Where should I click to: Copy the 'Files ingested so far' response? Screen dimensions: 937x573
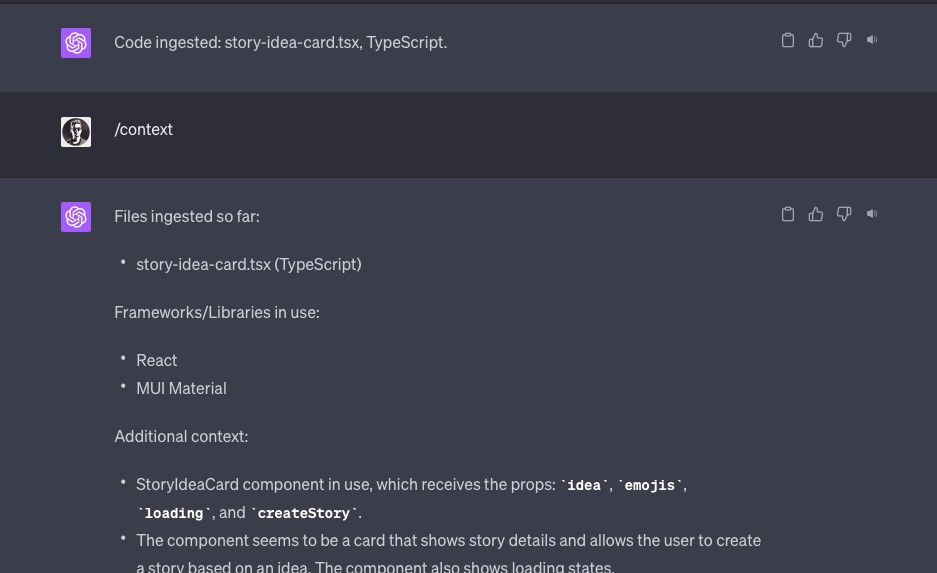coord(788,214)
